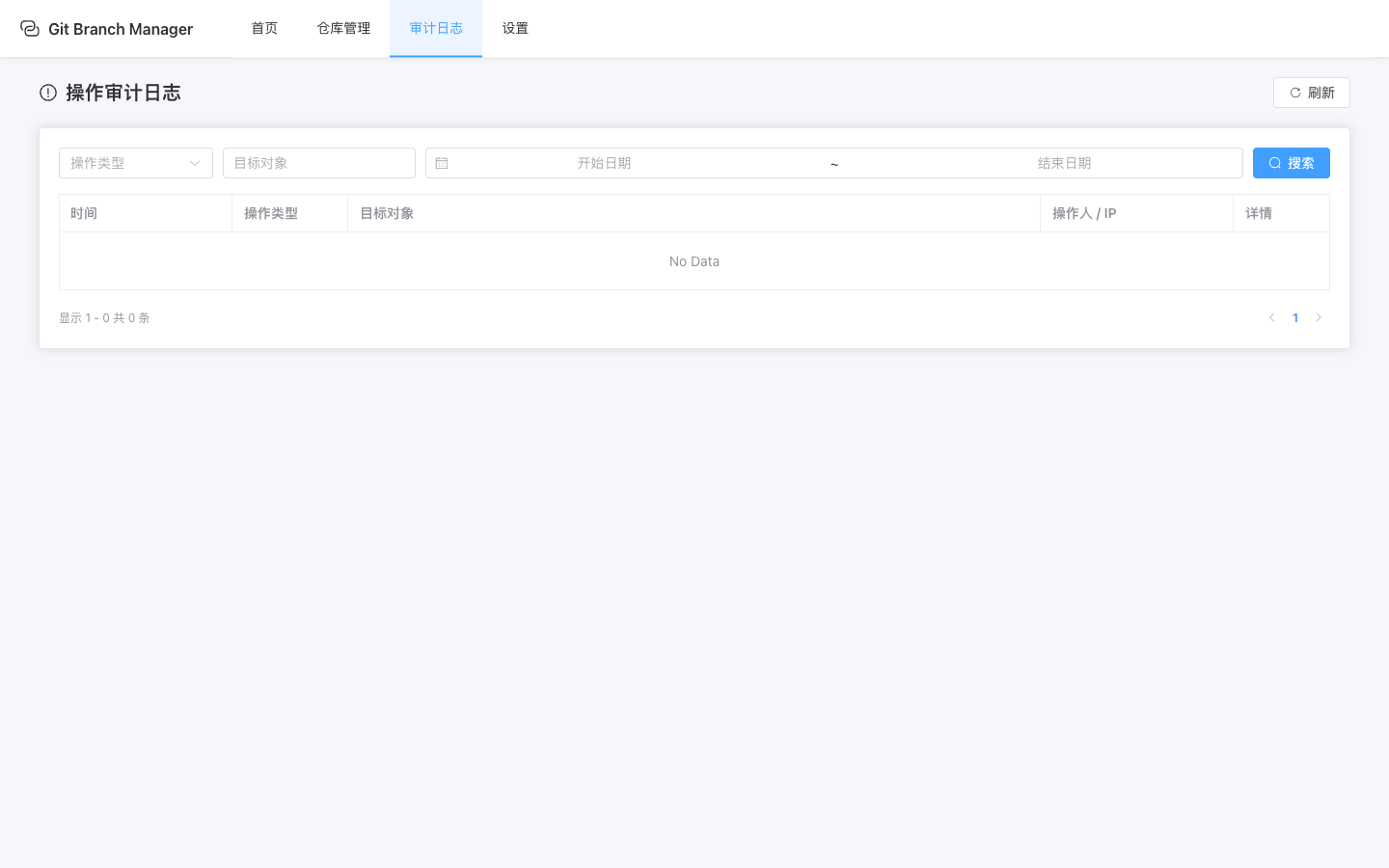Click the 目标对象 table column header
Image resolution: width=1389 pixels, height=868 pixels.
[387, 213]
